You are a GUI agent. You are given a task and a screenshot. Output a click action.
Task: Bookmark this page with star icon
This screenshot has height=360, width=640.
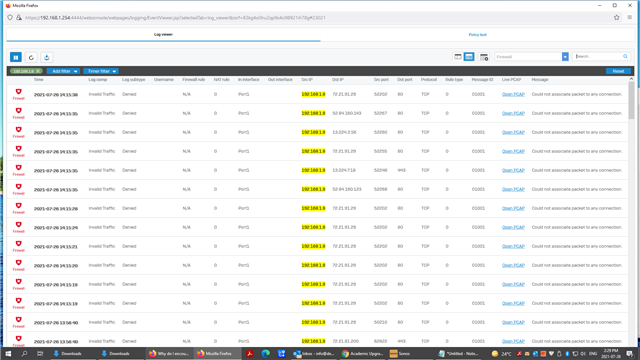point(617,18)
